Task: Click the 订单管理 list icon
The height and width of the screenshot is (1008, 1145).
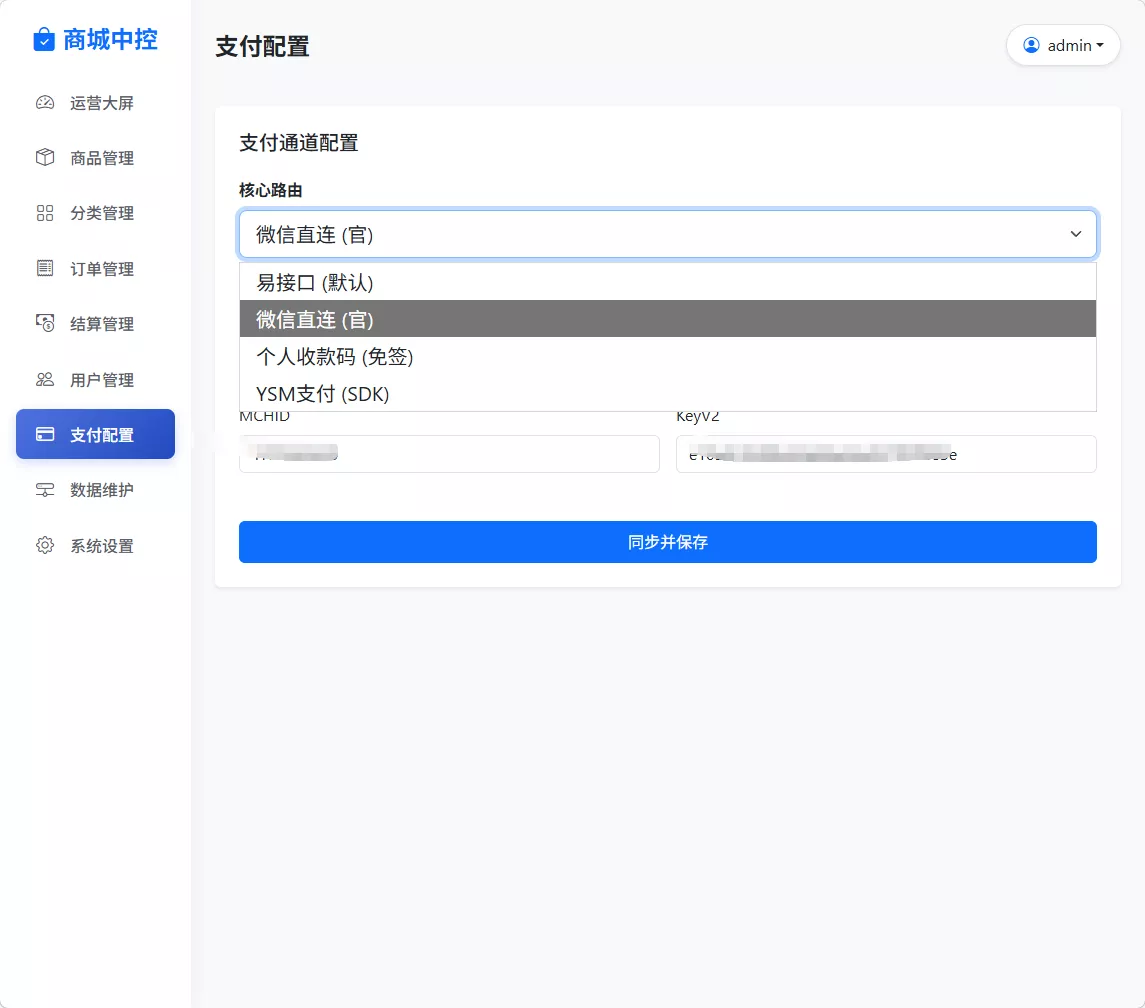Action: (x=45, y=268)
